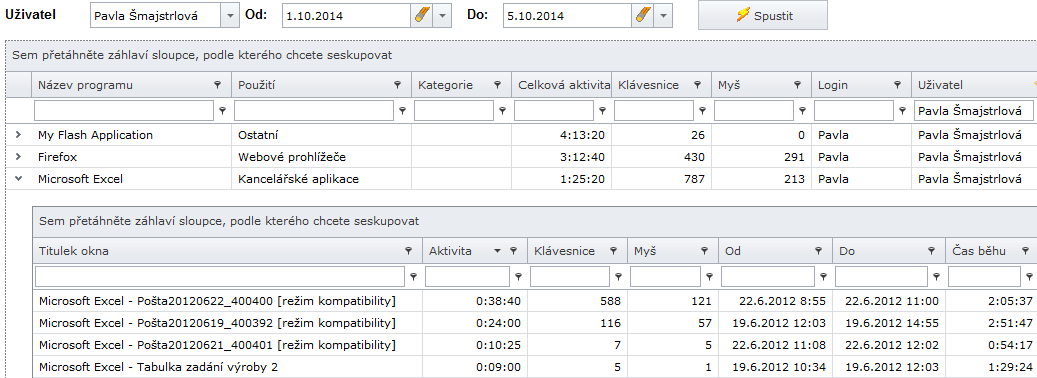Open filter in Od column header
This screenshot has width=1037, height=378.
tap(818, 250)
